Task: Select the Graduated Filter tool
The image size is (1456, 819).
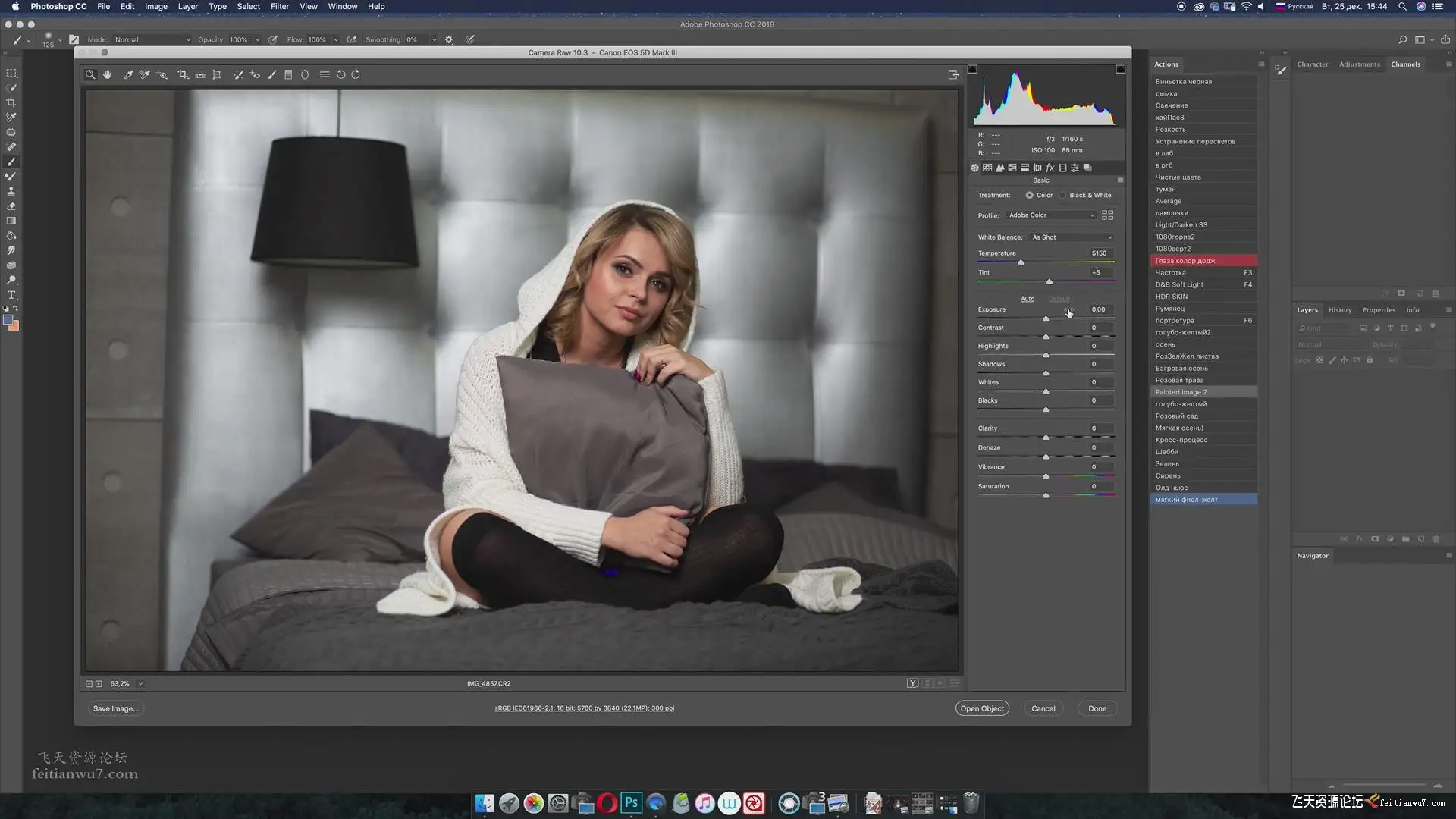Action: click(288, 74)
